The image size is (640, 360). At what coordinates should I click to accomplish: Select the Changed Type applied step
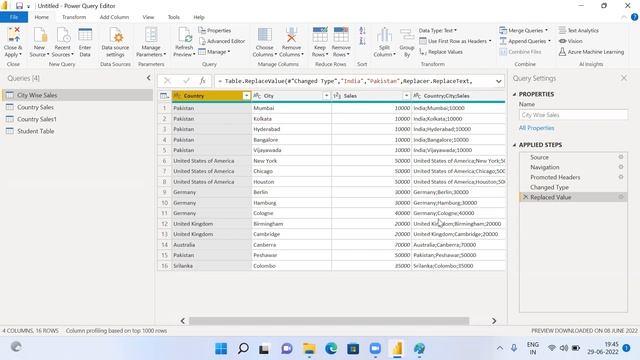[573, 187]
